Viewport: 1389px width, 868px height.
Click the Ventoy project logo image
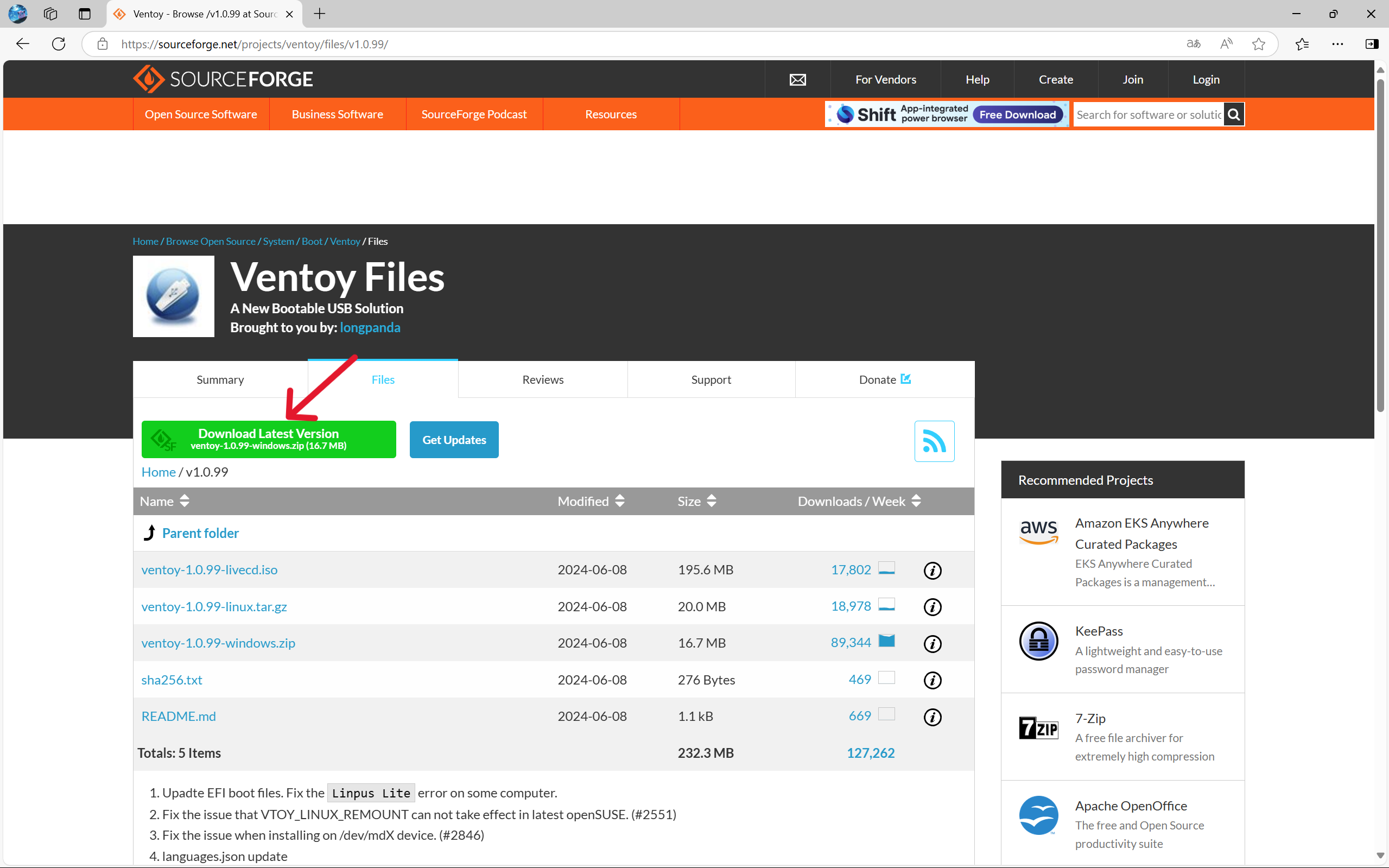pyautogui.click(x=173, y=296)
